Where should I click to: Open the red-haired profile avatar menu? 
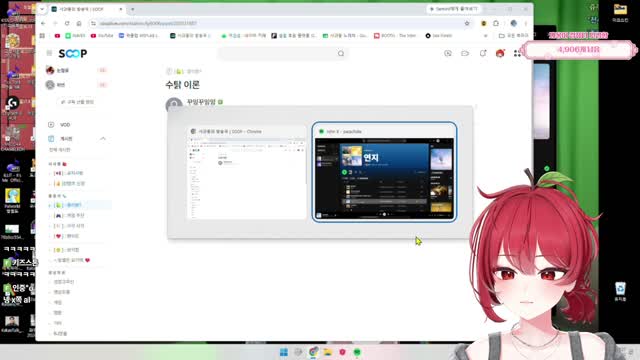[500, 53]
